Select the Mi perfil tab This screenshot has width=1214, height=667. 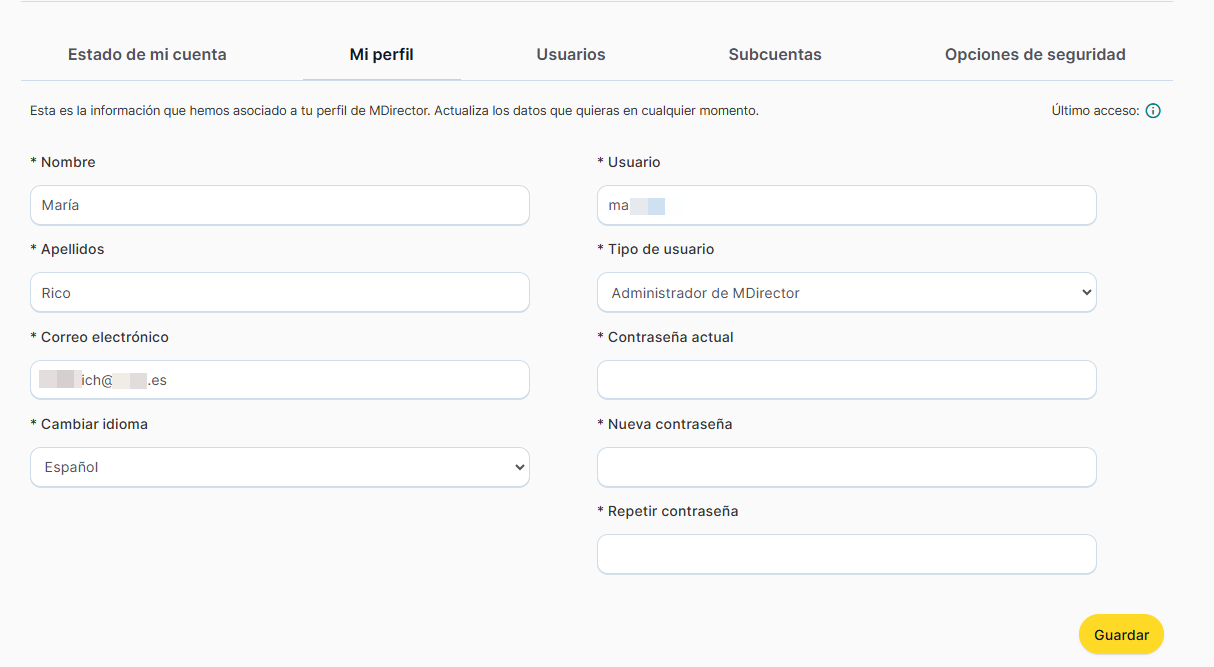[381, 55]
